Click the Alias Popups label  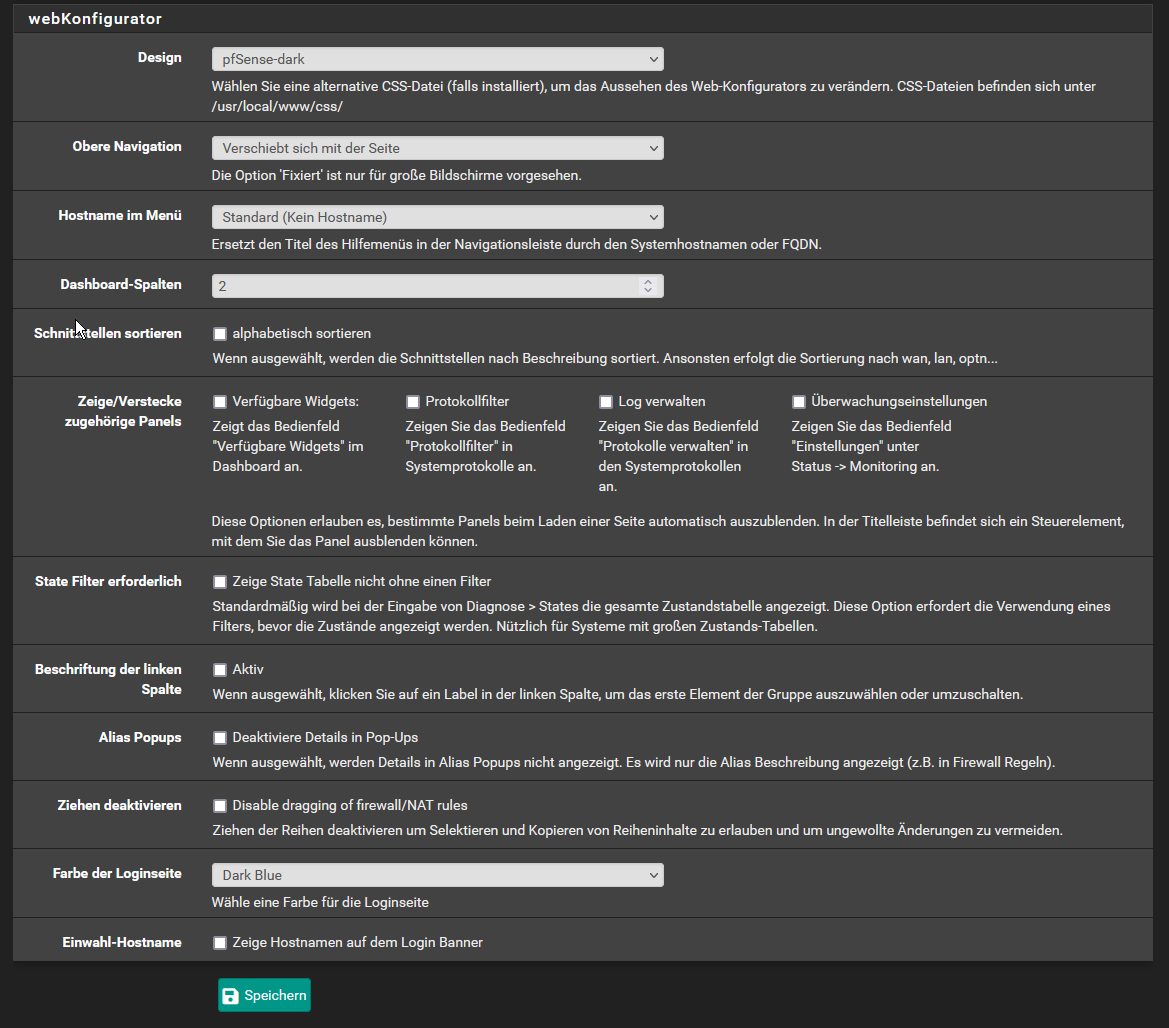click(x=140, y=737)
